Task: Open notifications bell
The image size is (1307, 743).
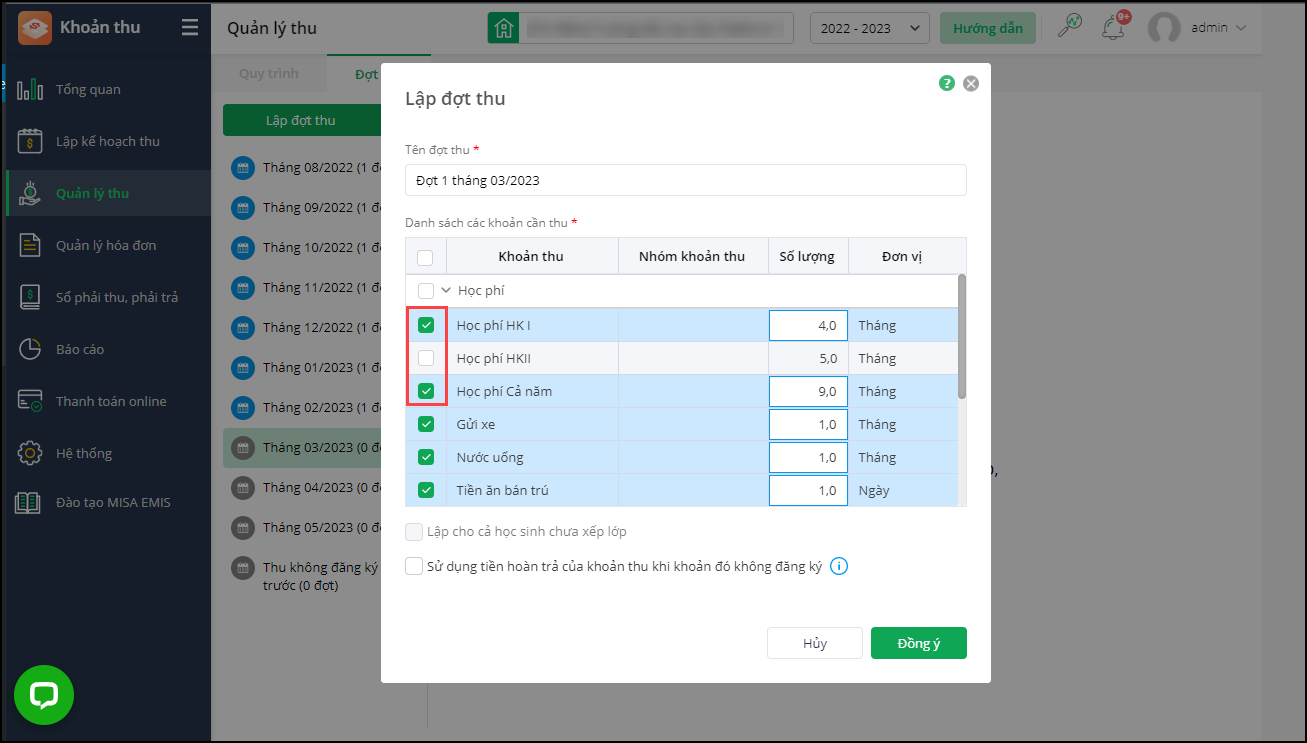Action: click(x=1113, y=27)
